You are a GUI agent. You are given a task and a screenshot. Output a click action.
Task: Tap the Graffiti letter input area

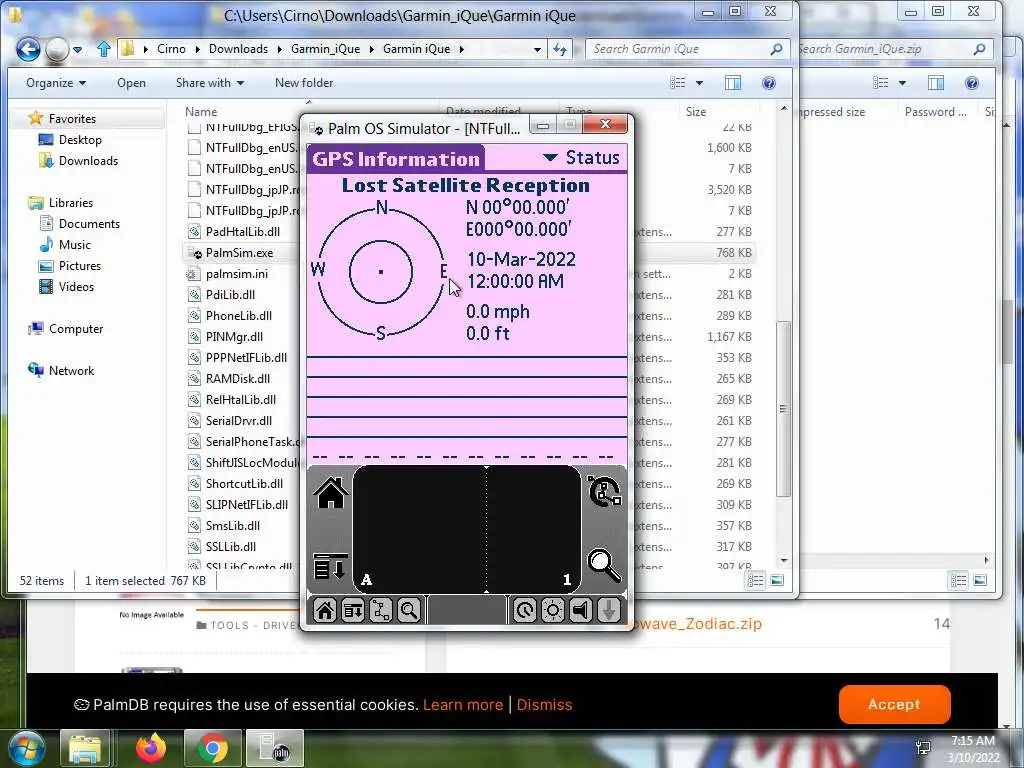tap(420, 530)
